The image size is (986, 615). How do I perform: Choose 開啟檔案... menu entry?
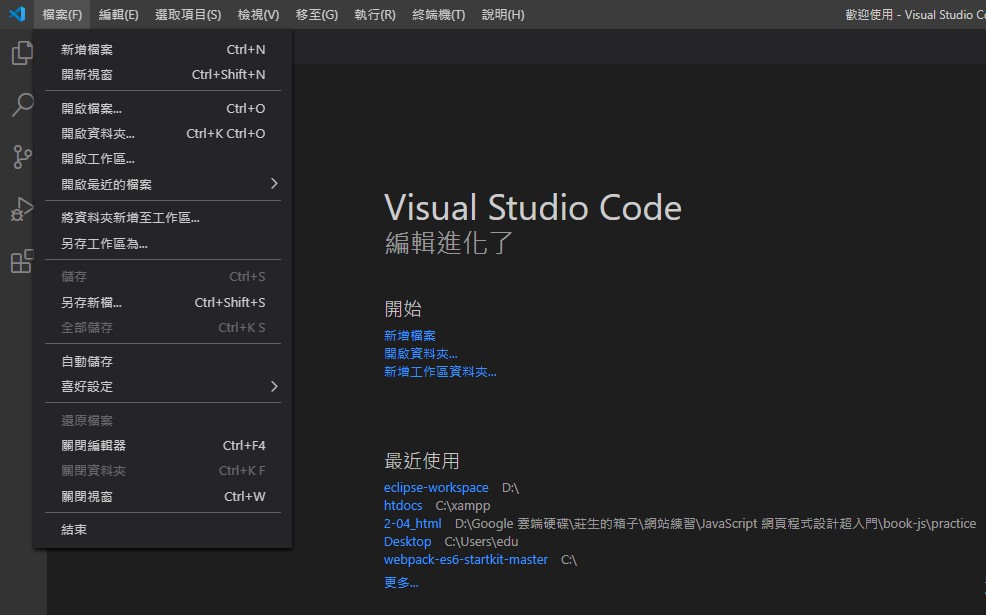pyautogui.click(x=163, y=109)
